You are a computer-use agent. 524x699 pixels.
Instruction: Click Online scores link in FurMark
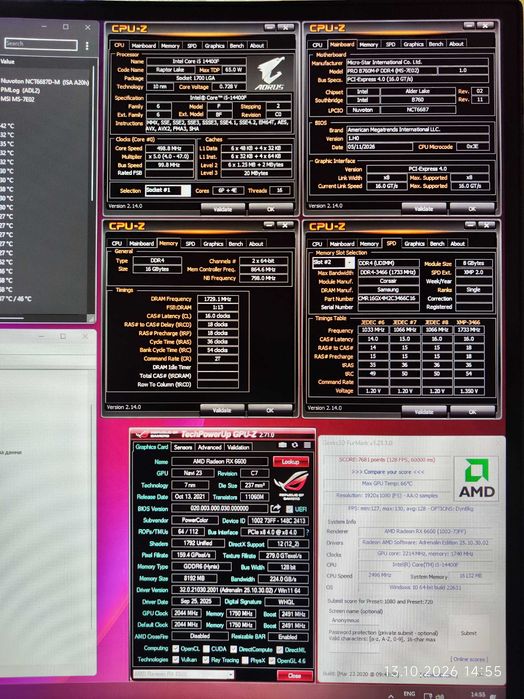(469, 659)
